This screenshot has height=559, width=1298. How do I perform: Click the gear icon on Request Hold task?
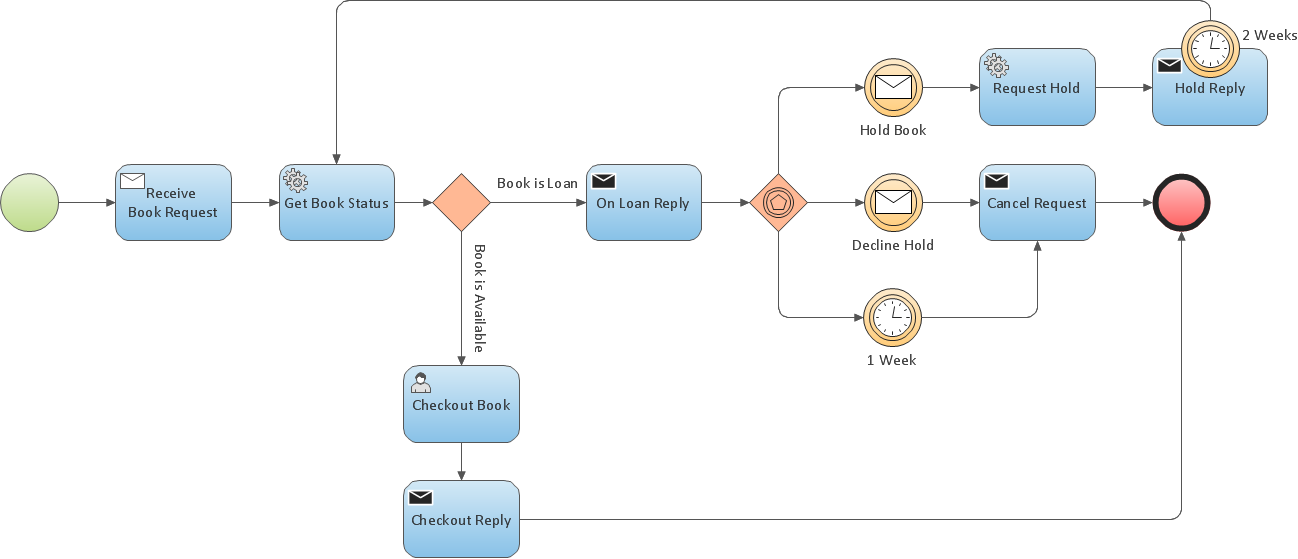[997, 66]
